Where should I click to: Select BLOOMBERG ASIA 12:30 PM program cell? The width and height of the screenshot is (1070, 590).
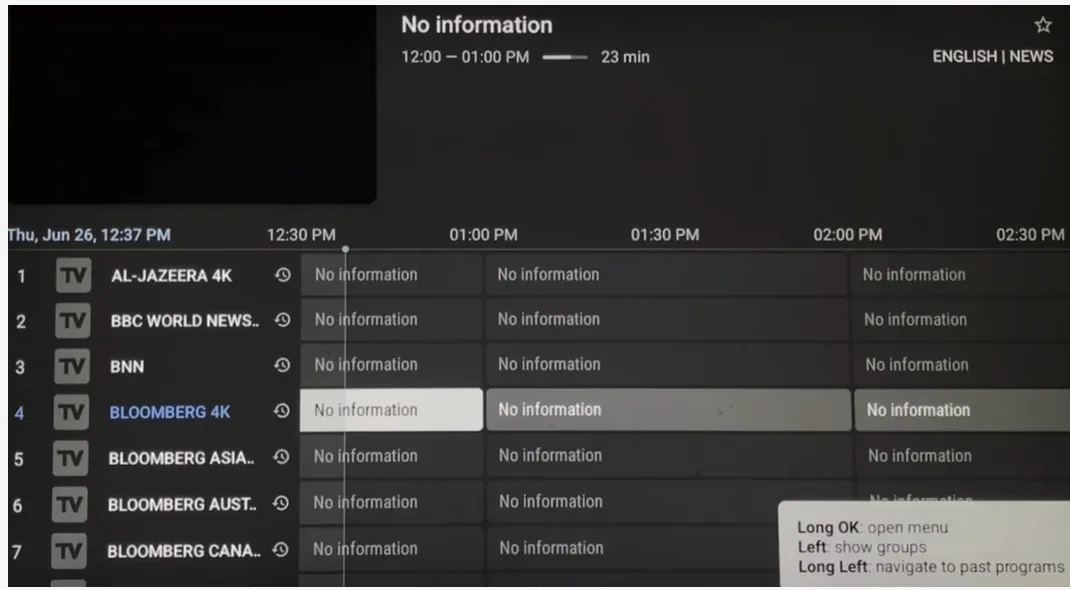[x=391, y=456]
